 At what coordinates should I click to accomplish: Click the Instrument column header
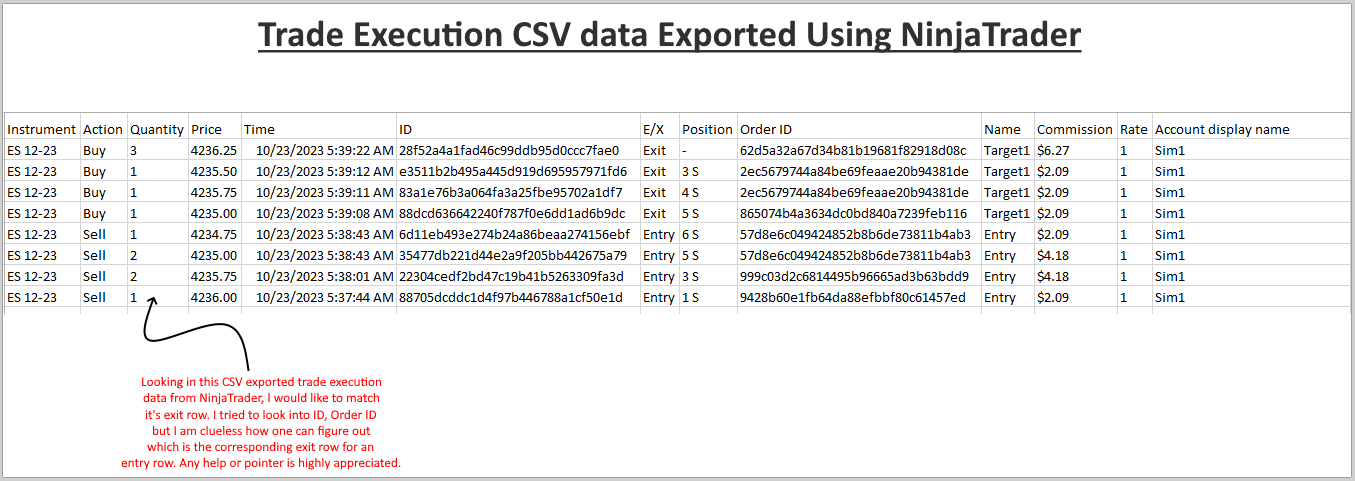point(42,129)
